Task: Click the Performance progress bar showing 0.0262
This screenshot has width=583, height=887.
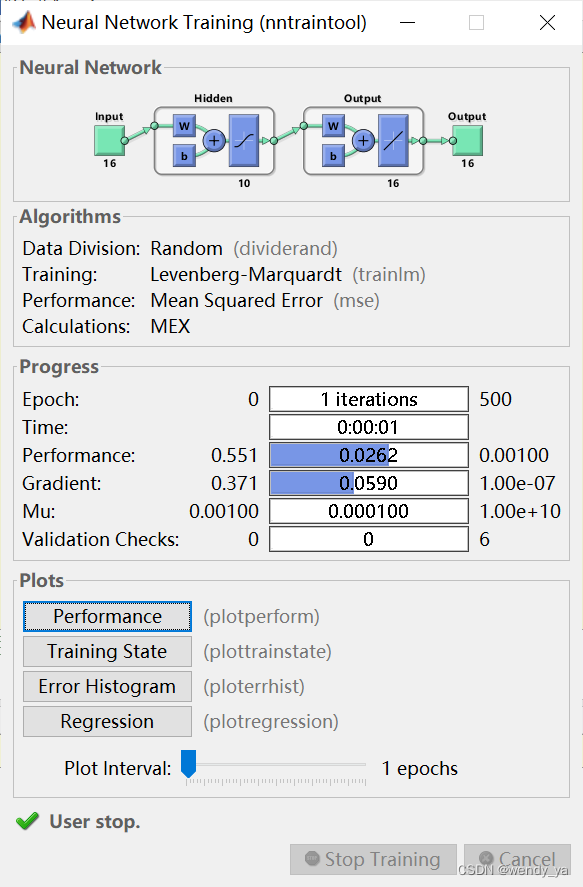Action: [369, 455]
